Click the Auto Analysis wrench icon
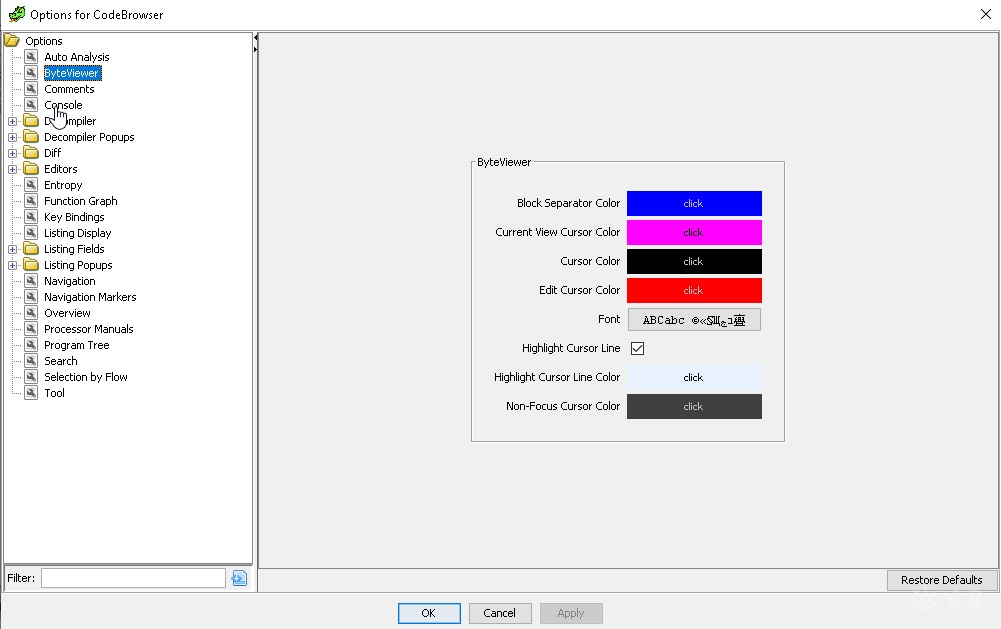 click(31, 57)
